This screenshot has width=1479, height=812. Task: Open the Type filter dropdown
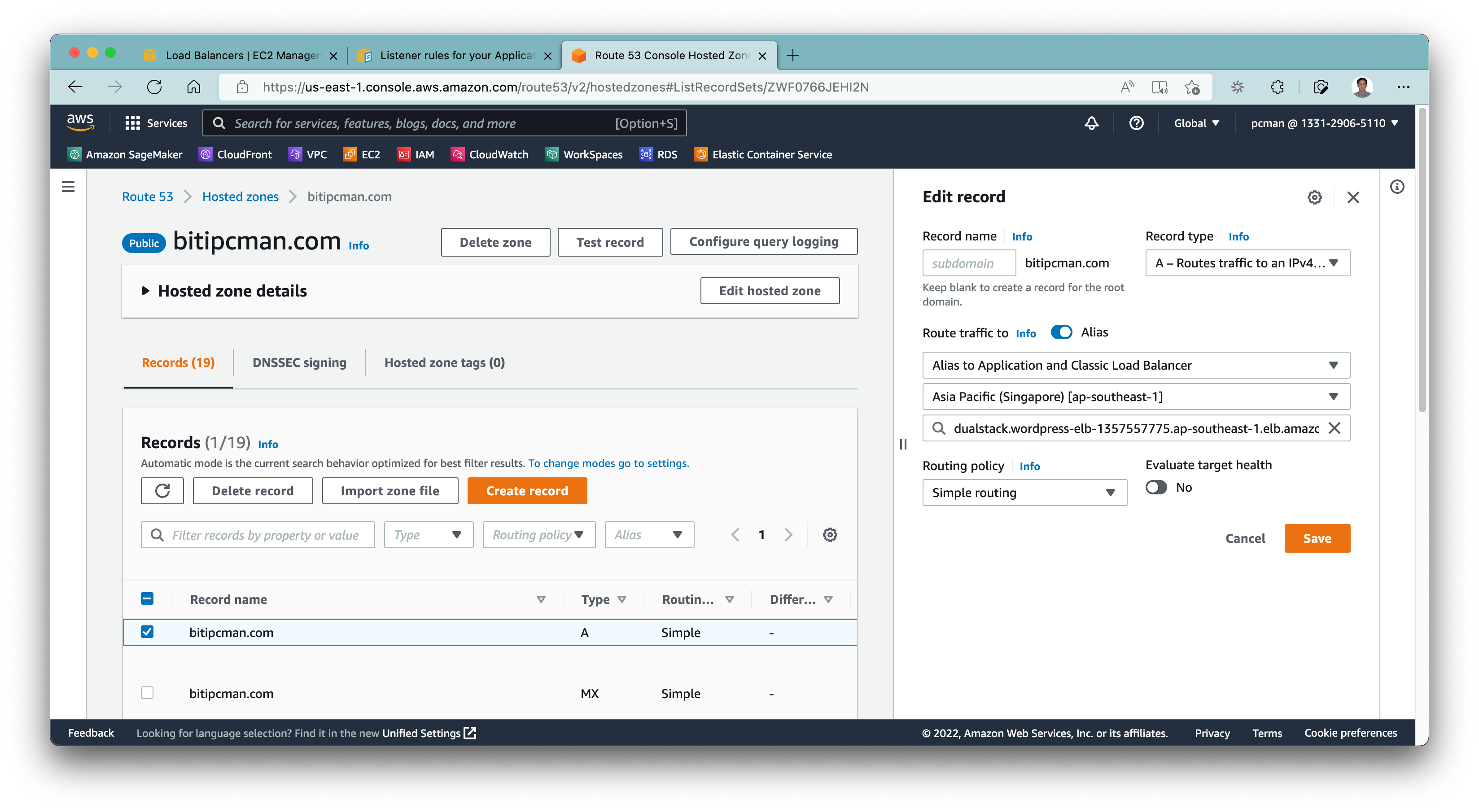429,535
